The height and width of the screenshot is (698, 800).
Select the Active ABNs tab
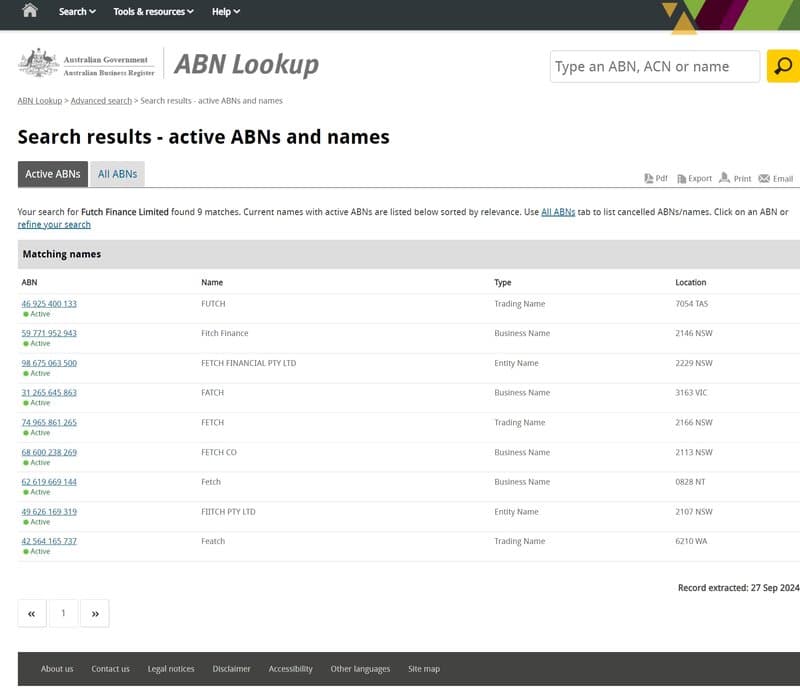pyautogui.click(x=53, y=174)
